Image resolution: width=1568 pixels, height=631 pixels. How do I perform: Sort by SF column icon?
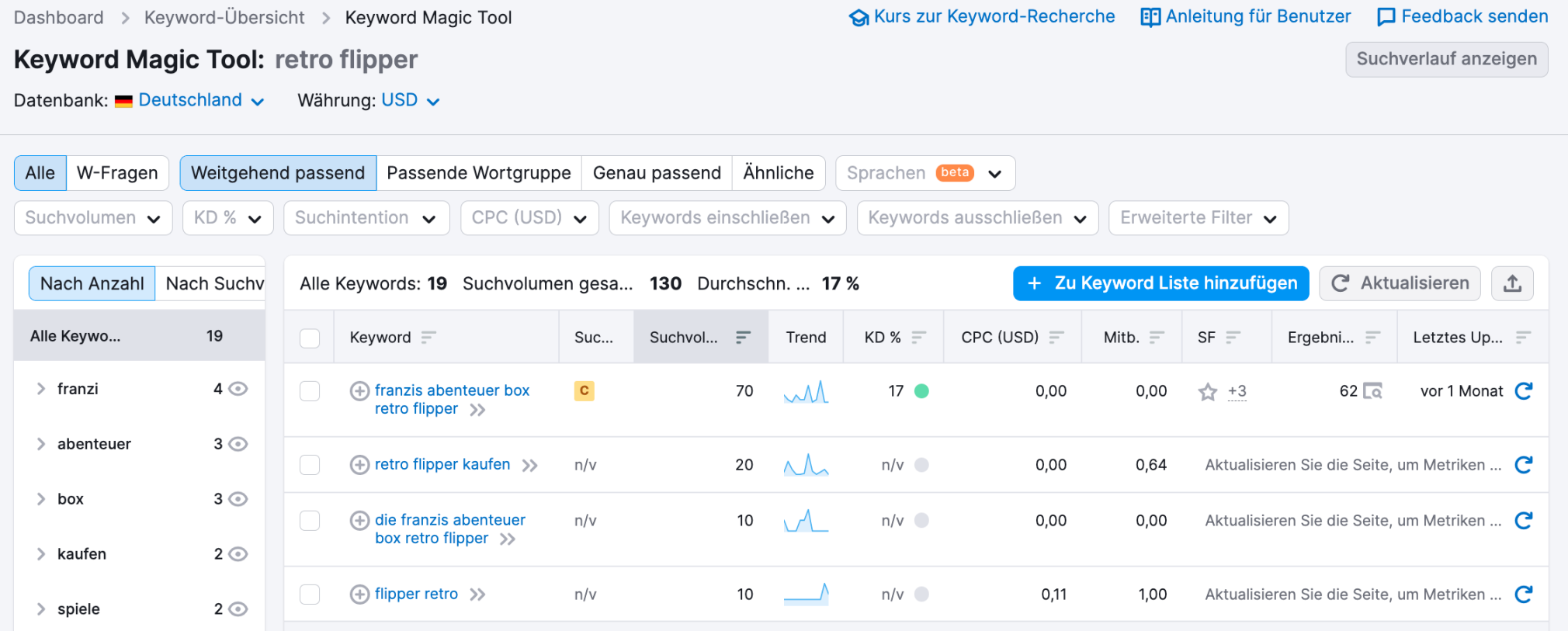point(1233,337)
